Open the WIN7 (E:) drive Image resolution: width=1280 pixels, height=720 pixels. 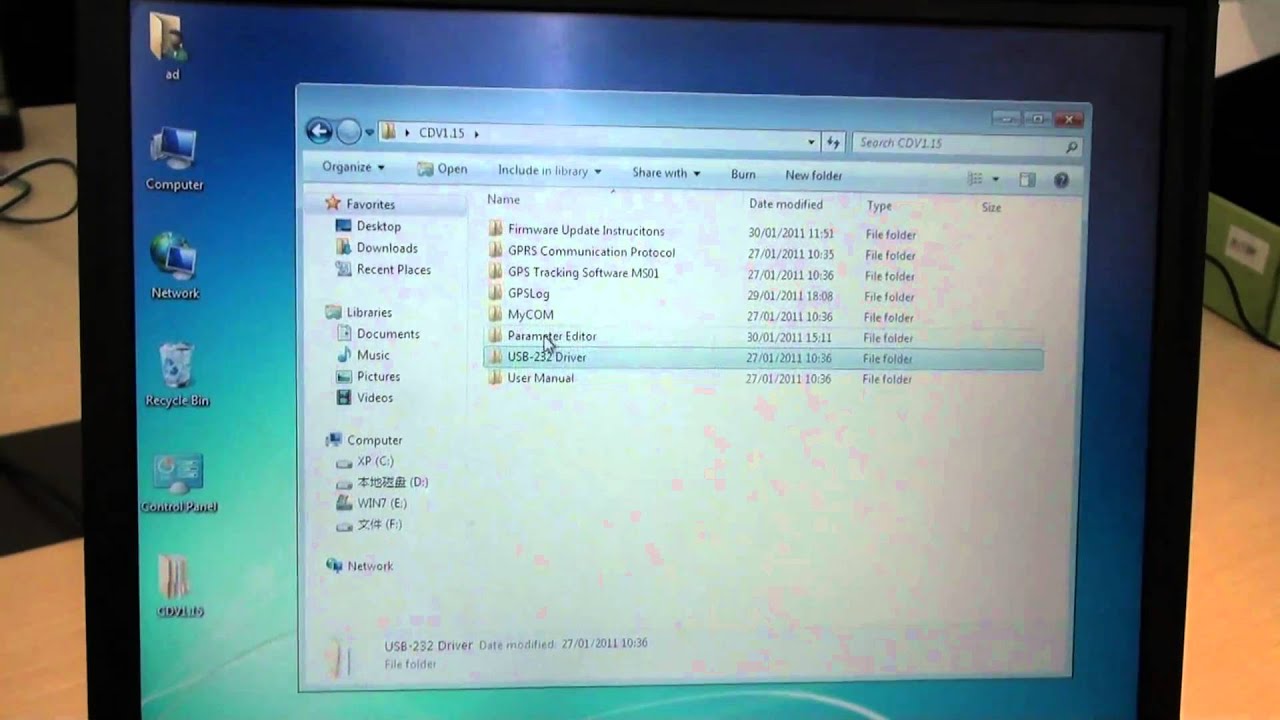pos(382,503)
